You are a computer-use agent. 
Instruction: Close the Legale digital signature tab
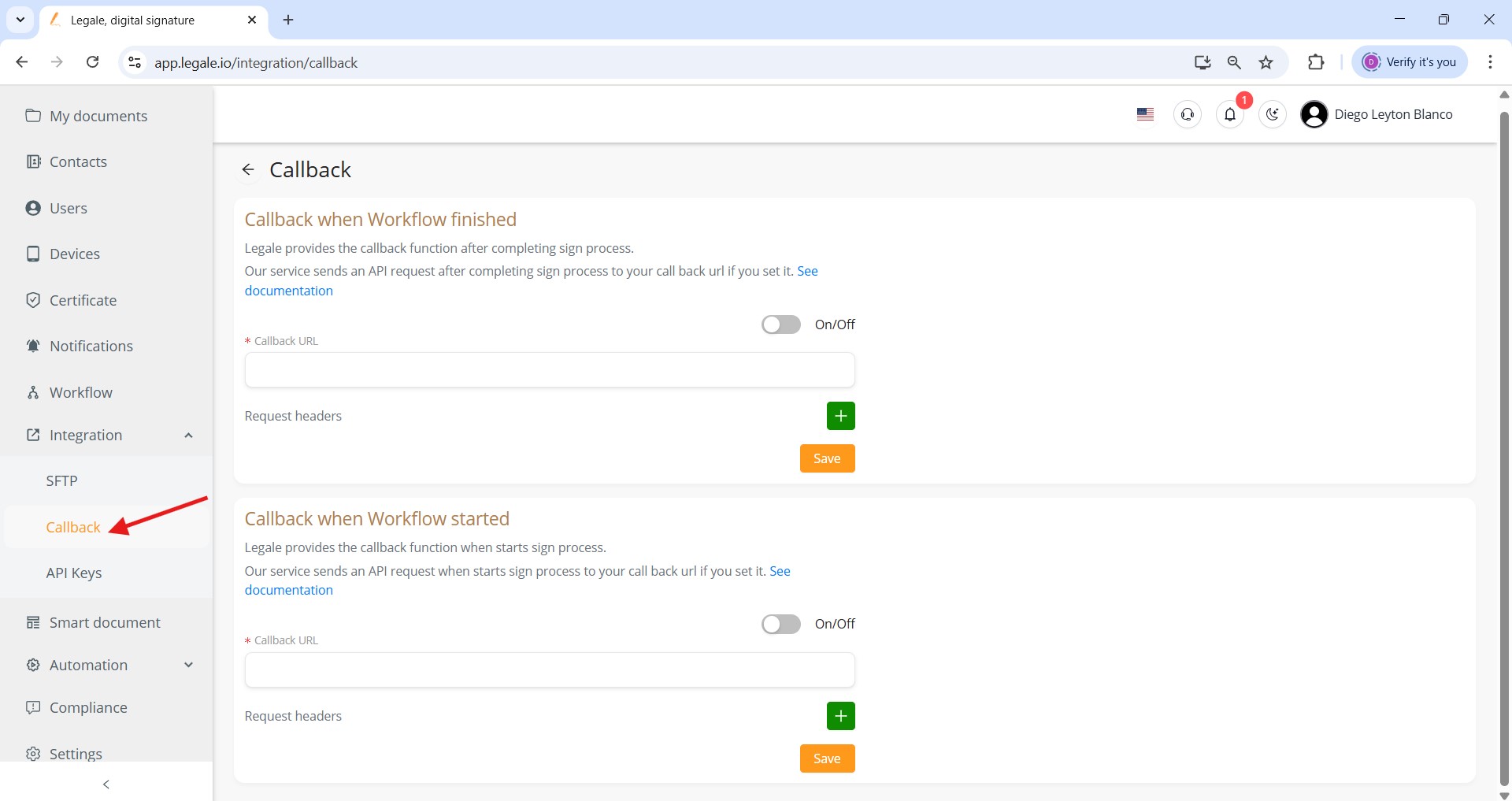coord(252,20)
